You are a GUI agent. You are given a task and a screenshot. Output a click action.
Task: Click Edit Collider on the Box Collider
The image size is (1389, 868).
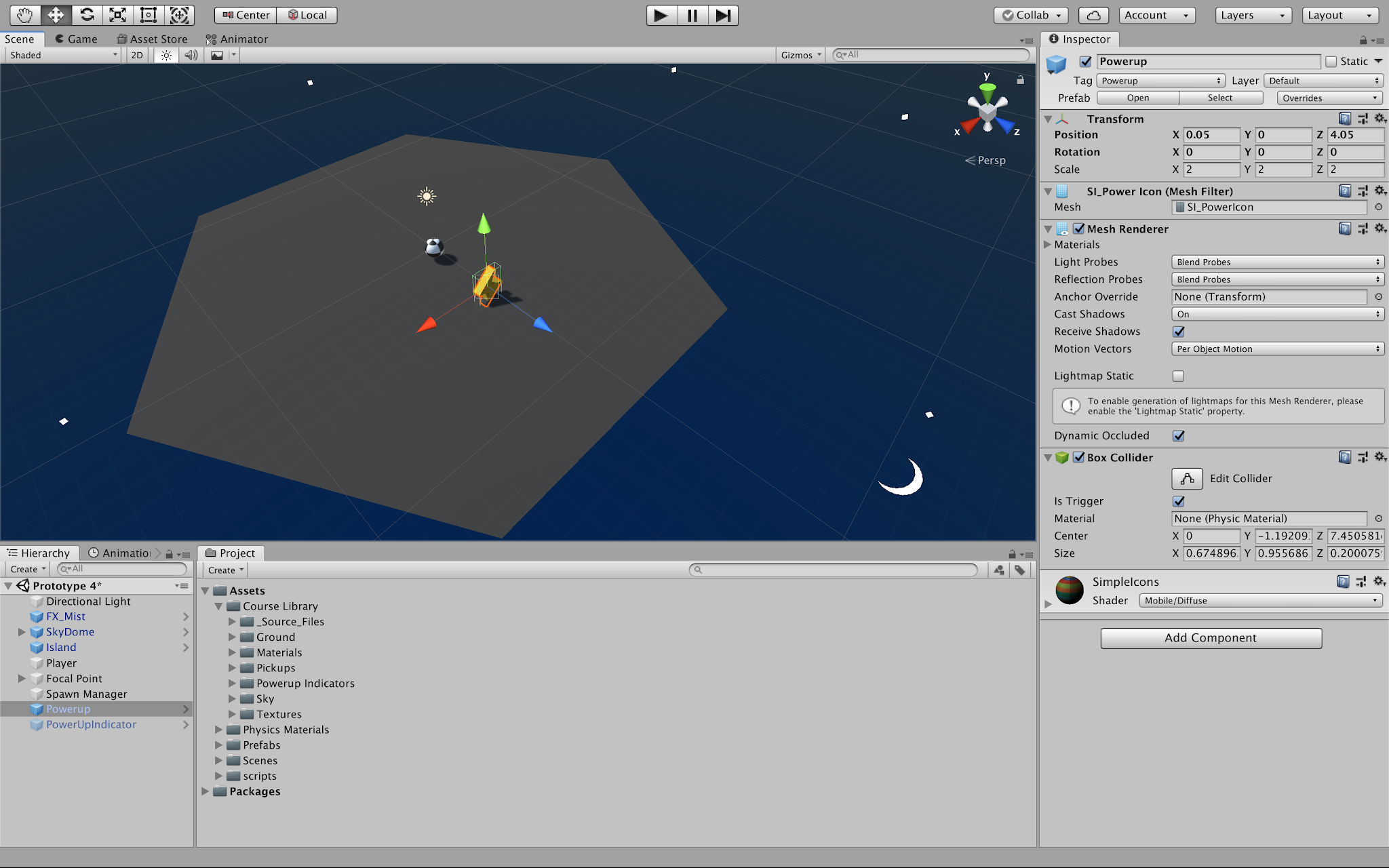click(x=1186, y=478)
